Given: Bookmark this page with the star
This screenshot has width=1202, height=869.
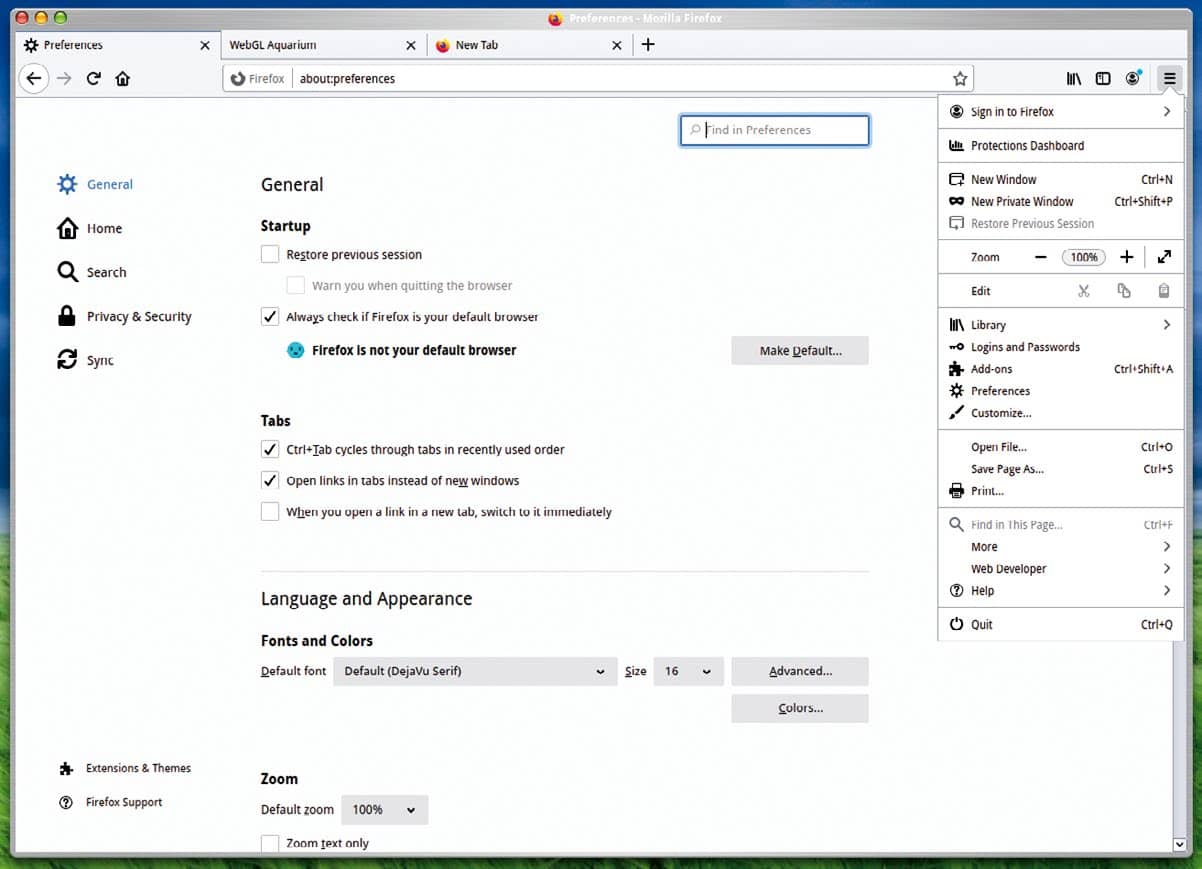Looking at the screenshot, I should [960, 78].
